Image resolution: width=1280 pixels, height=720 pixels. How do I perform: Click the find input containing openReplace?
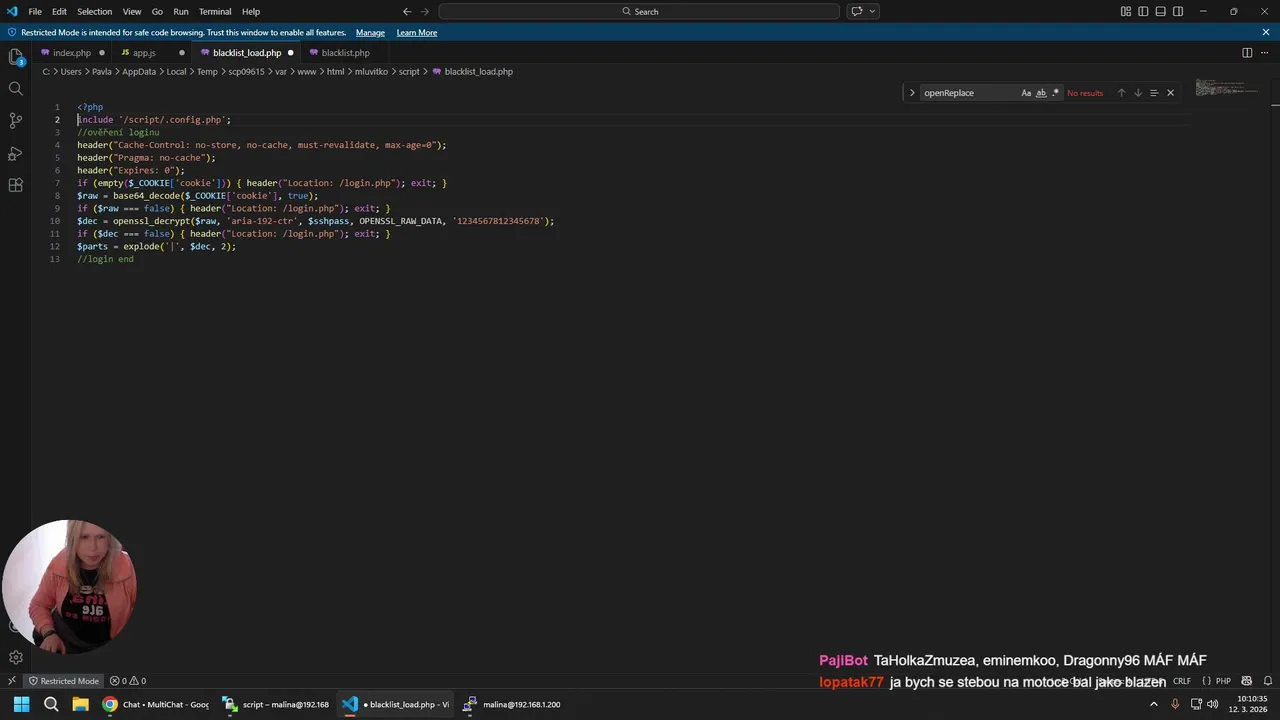968,93
